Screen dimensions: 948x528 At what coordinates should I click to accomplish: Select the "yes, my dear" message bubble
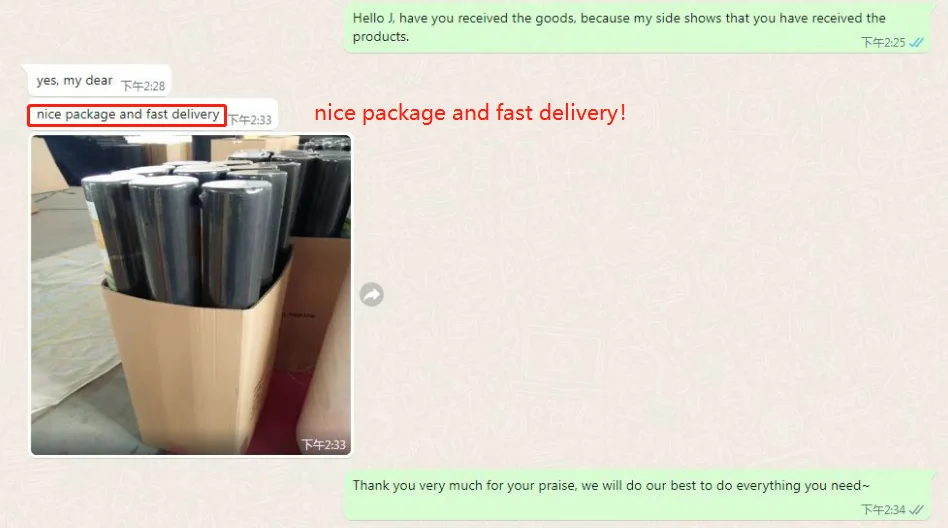coord(99,81)
